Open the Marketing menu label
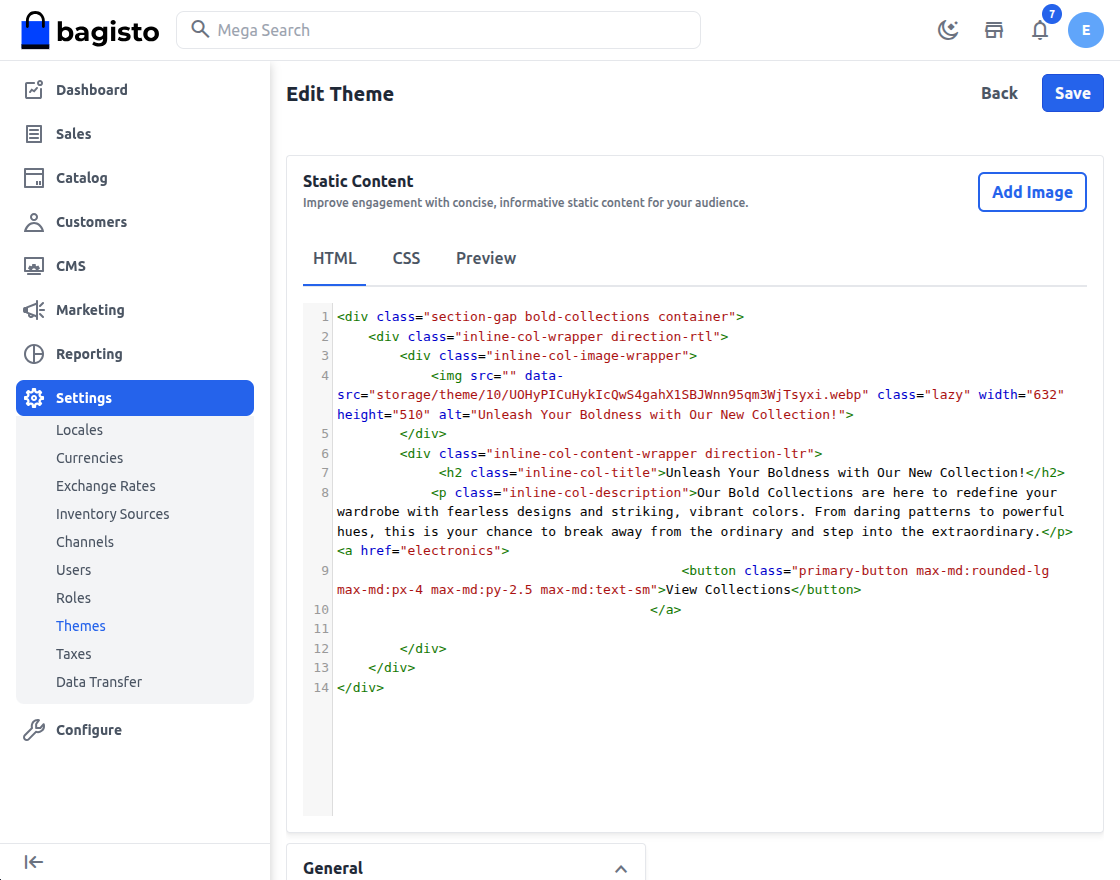This screenshot has height=880, width=1120. [x=90, y=310]
